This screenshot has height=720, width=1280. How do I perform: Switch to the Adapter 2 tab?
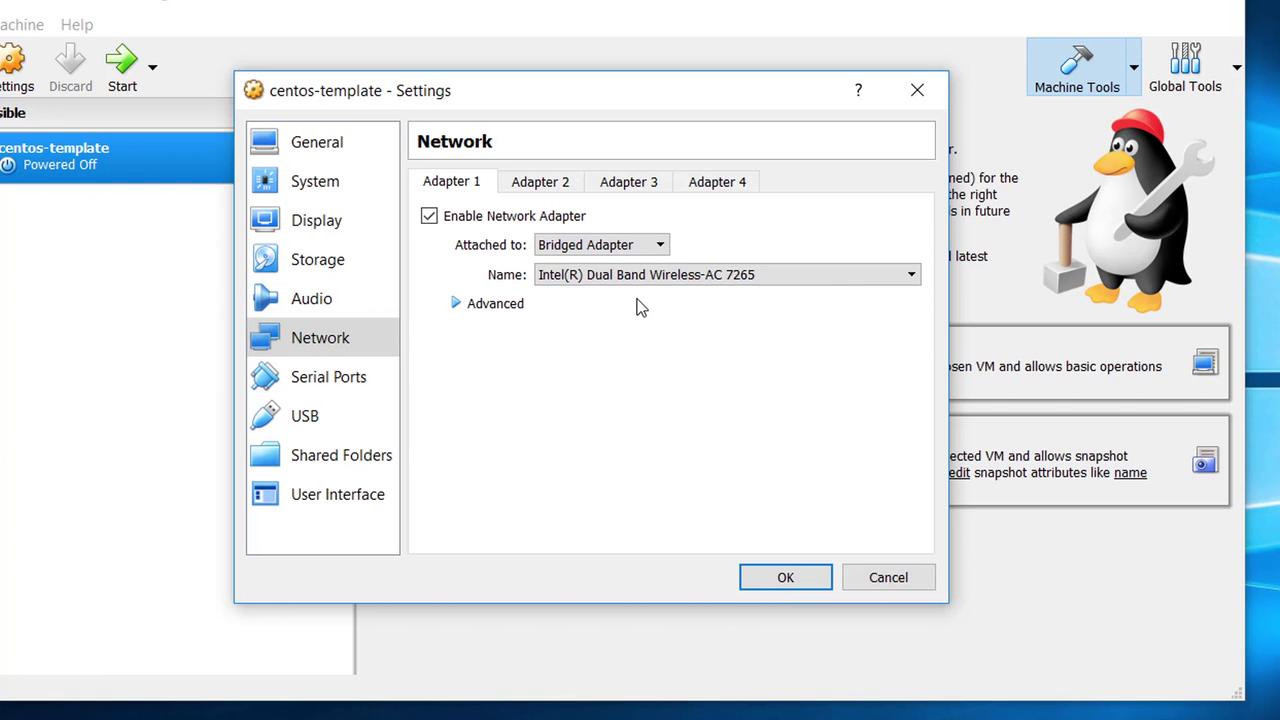click(540, 182)
